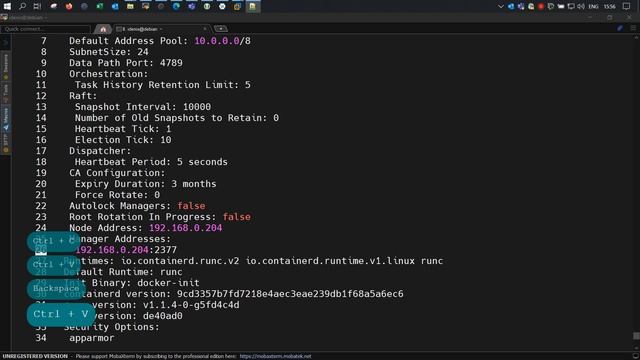
Task: Click 'Heartbeat Period: 5 seconds' line
Action: [151, 162]
